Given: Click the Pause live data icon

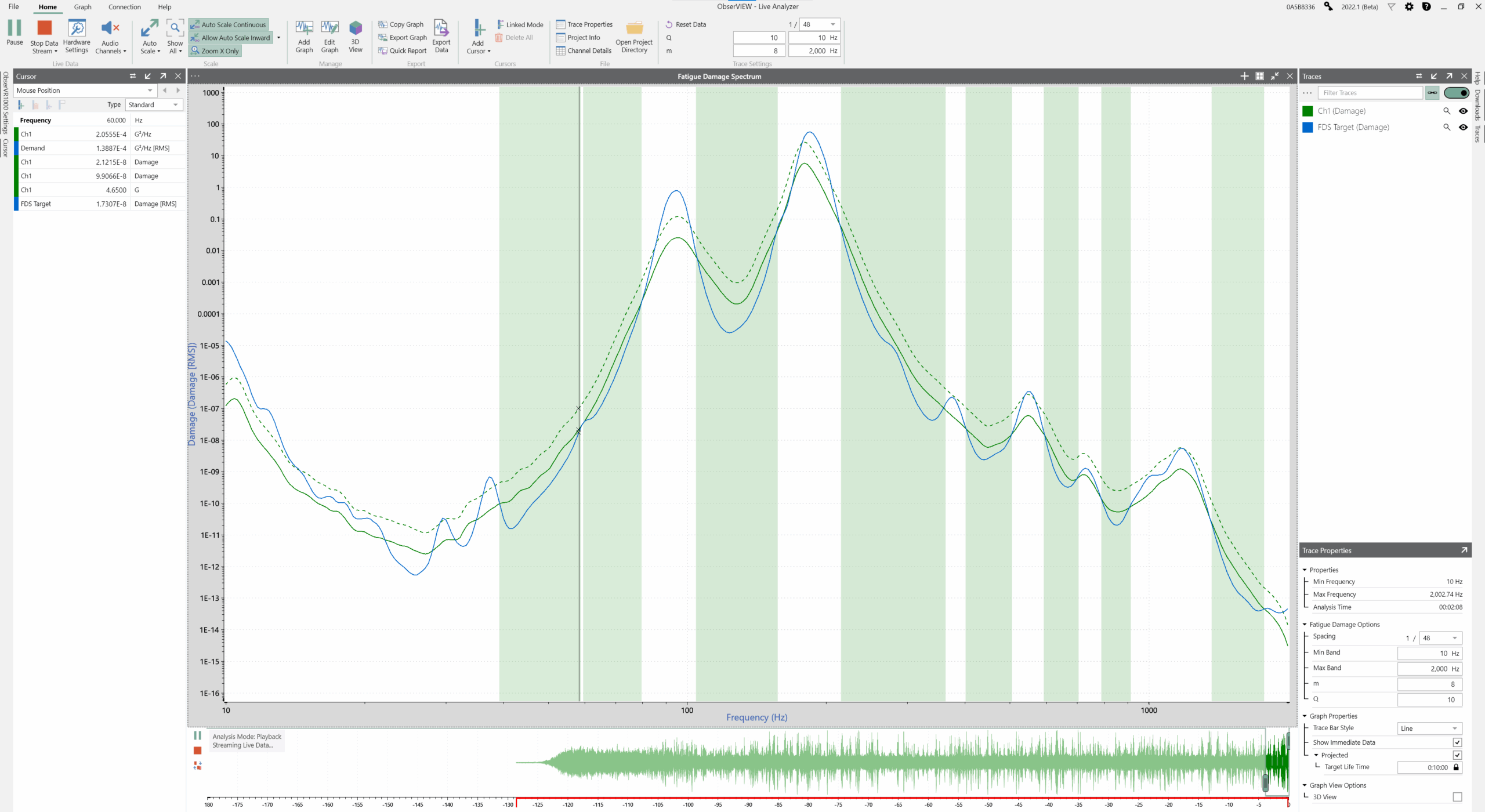Looking at the screenshot, I should 15,28.
